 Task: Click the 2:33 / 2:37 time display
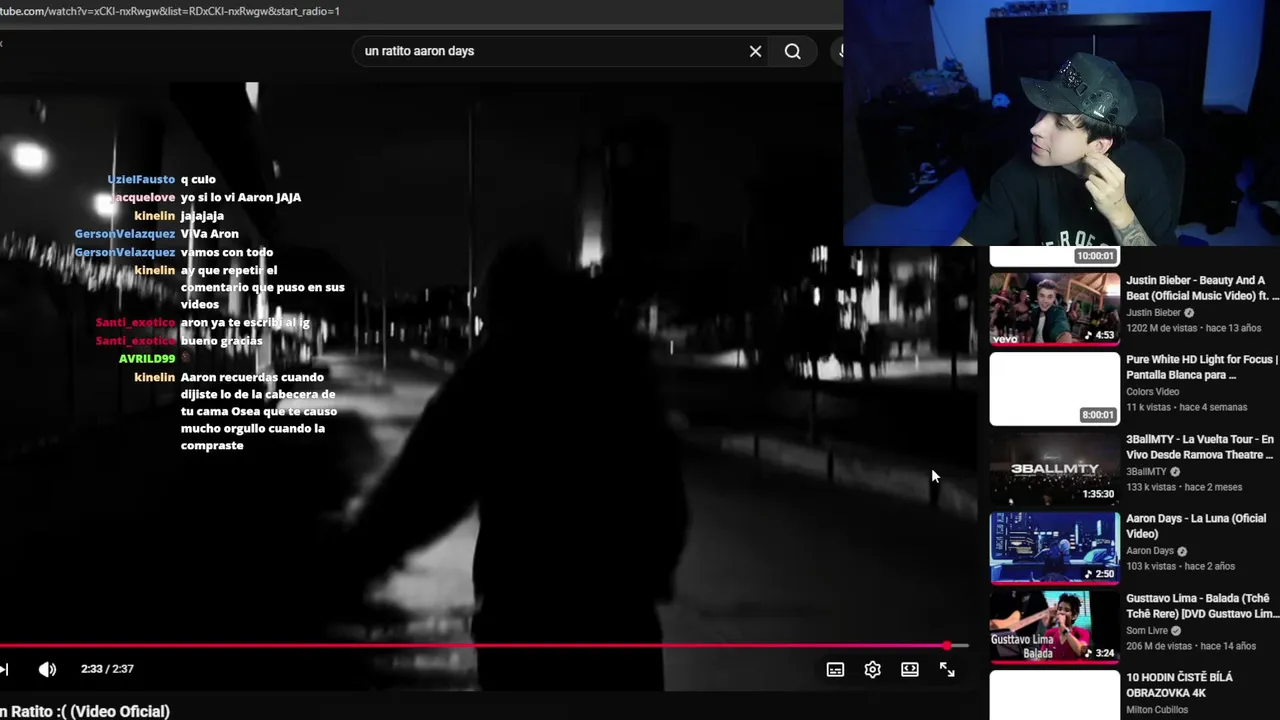point(107,669)
